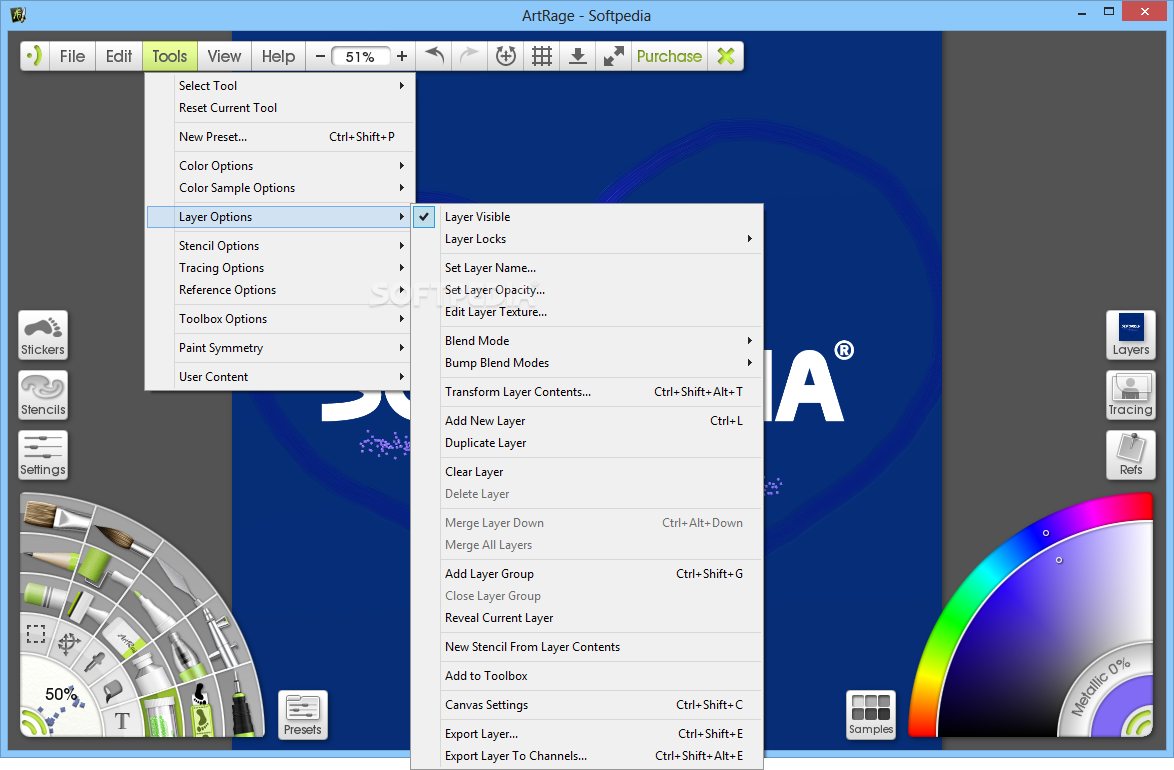1174x770 pixels.
Task: Select the Sticker Spray tool
Action: [x=201, y=709]
